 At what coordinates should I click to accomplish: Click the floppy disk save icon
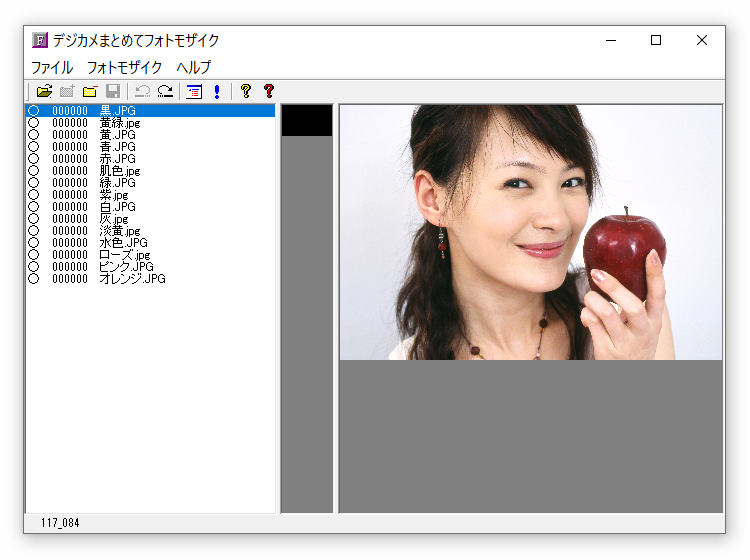click(x=113, y=91)
